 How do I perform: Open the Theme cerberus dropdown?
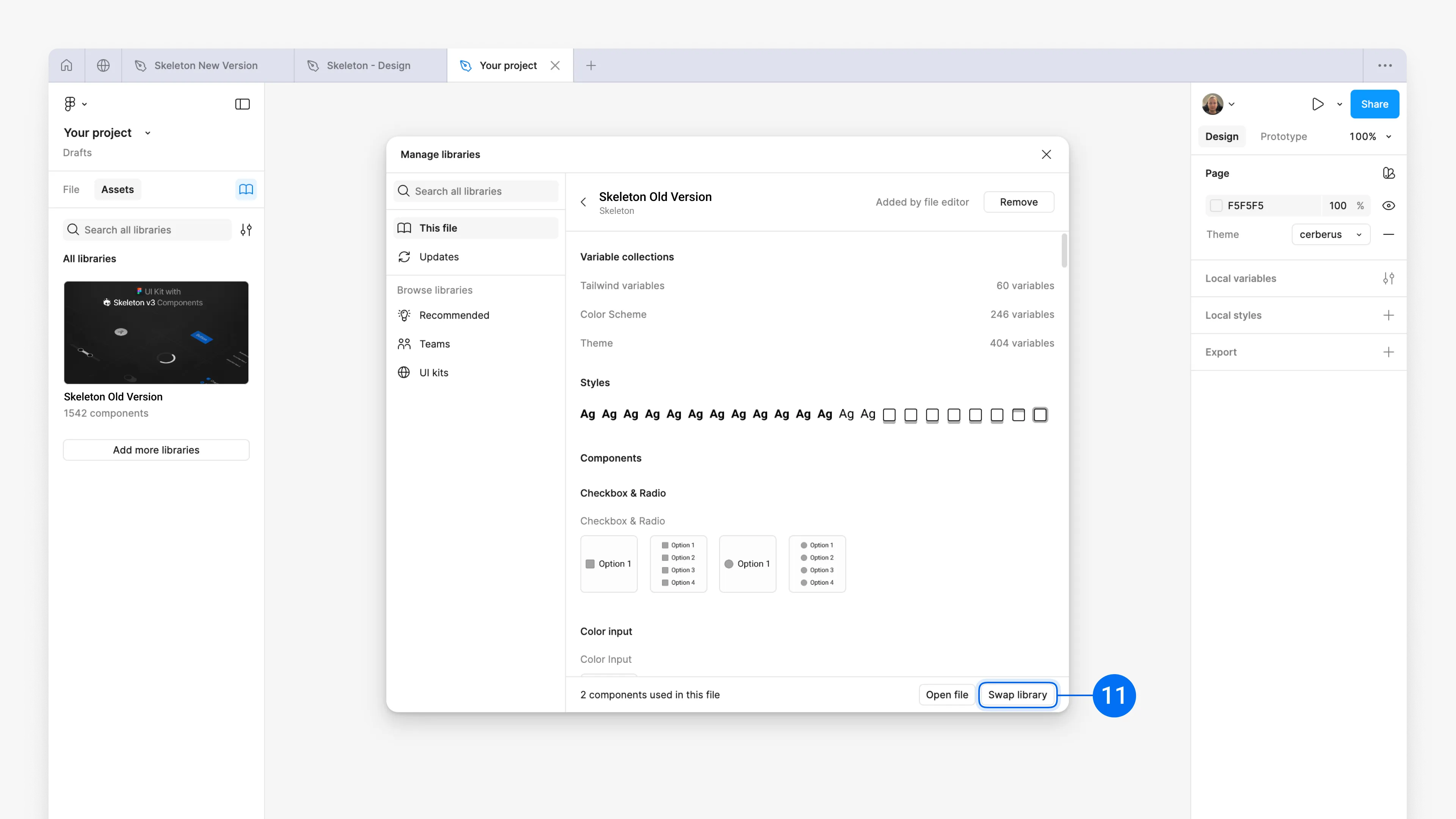[1330, 234]
